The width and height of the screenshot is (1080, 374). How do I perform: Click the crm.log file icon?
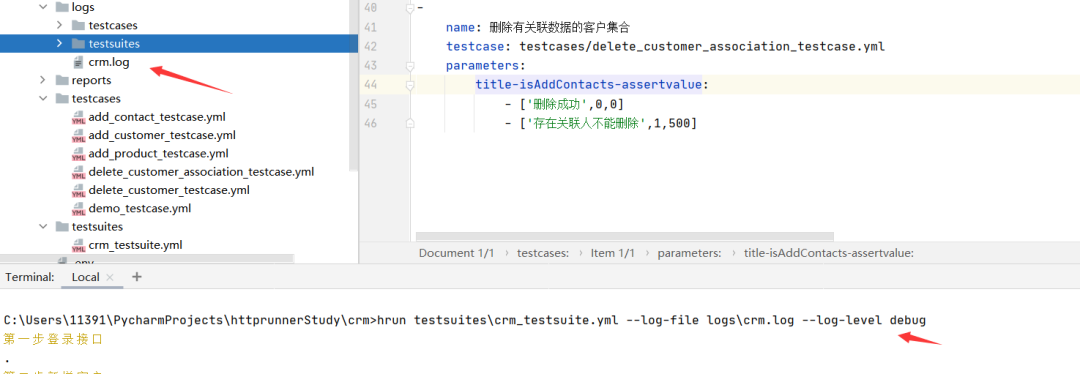click(78, 62)
